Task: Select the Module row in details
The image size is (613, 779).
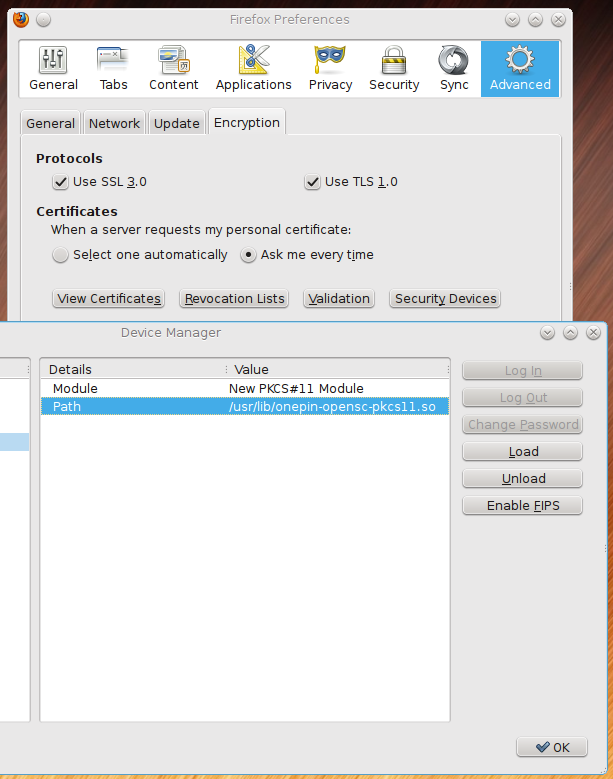Action: coord(245,389)
